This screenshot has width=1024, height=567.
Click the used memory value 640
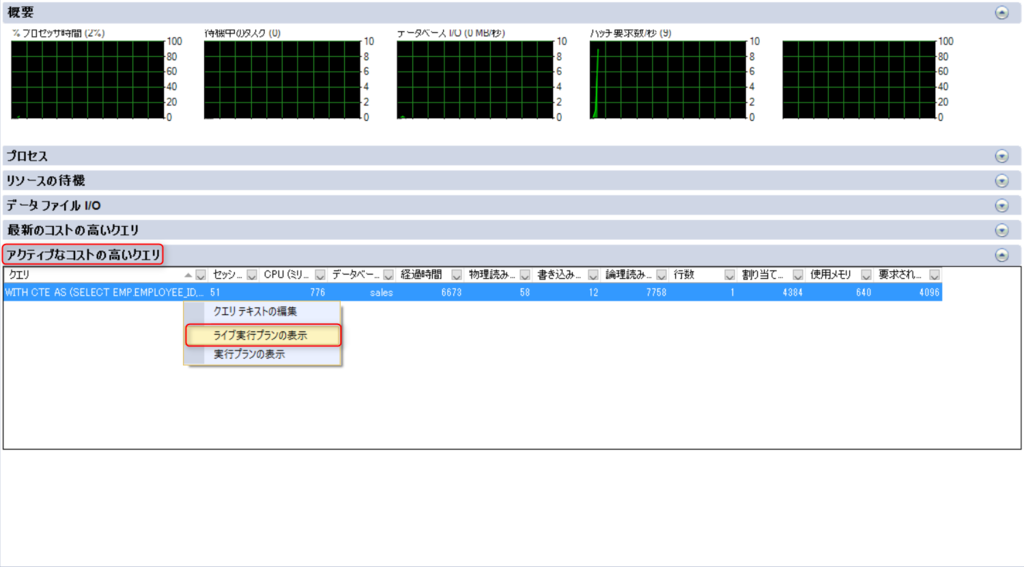(863, 293)
